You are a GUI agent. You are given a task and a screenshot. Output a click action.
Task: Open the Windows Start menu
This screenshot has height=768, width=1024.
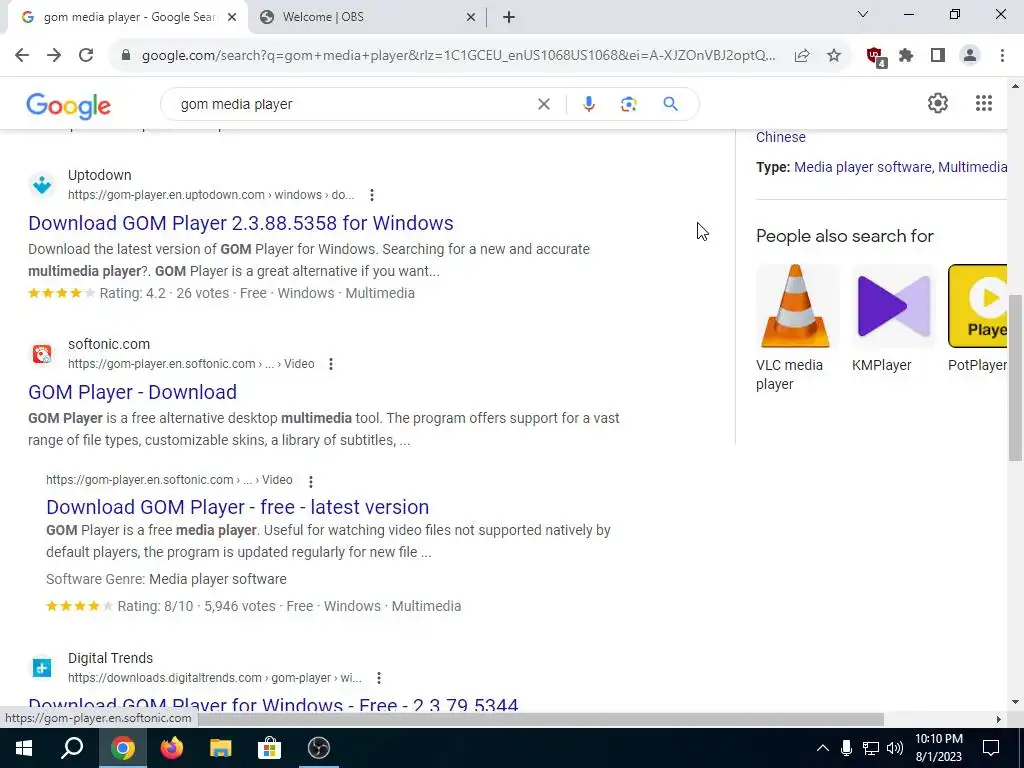coord(24,748)
